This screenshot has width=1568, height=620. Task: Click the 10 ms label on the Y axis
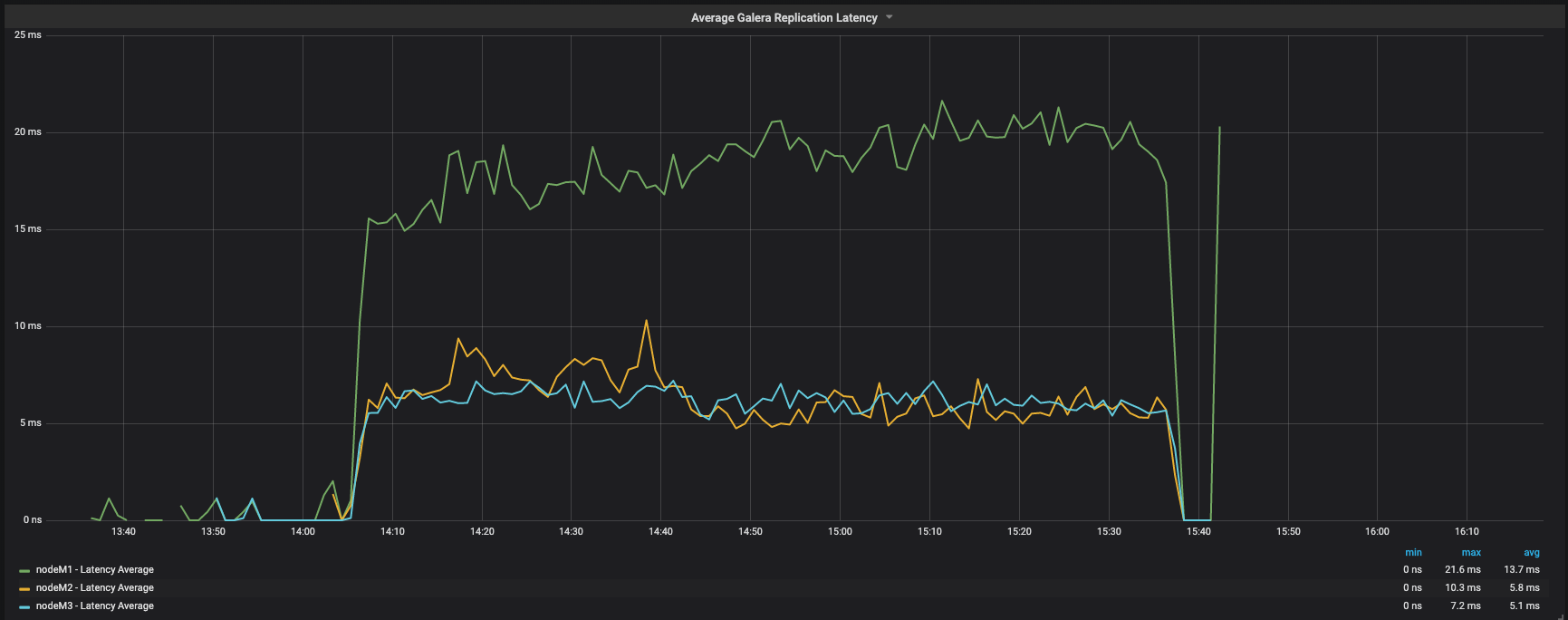click(28, 326)
